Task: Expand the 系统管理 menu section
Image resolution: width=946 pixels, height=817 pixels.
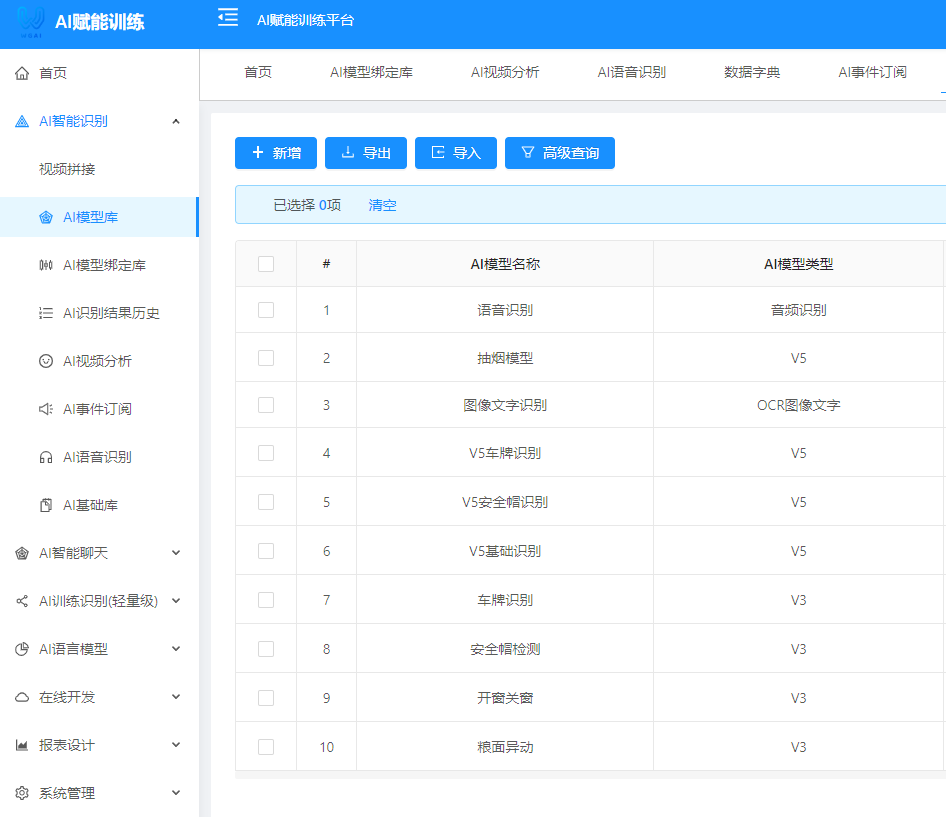Action: (x=176, y=792)
